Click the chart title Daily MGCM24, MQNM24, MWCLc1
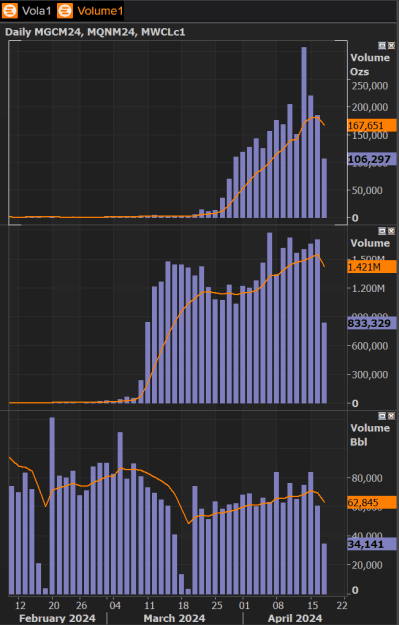The width and height of the screenshot is (399, 625). (95, 32)
